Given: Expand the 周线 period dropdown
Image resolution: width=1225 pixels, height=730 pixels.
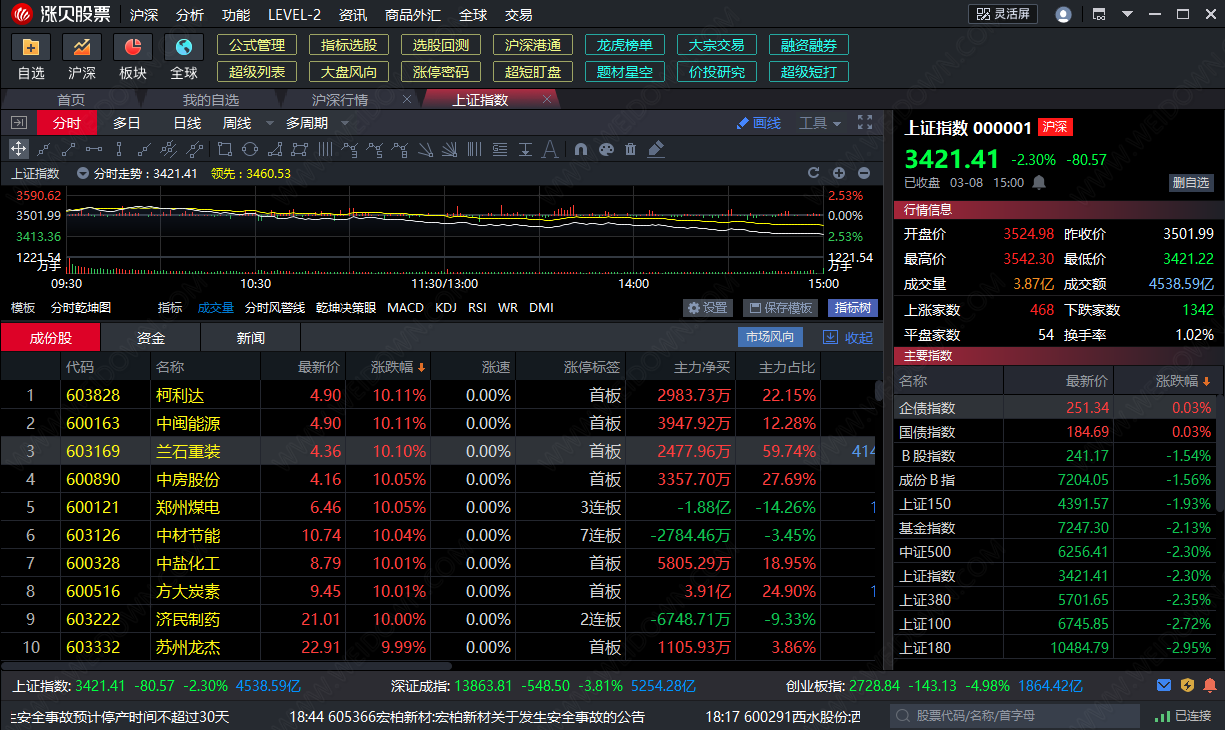Looking at the screenshot, I should [272, 123].
